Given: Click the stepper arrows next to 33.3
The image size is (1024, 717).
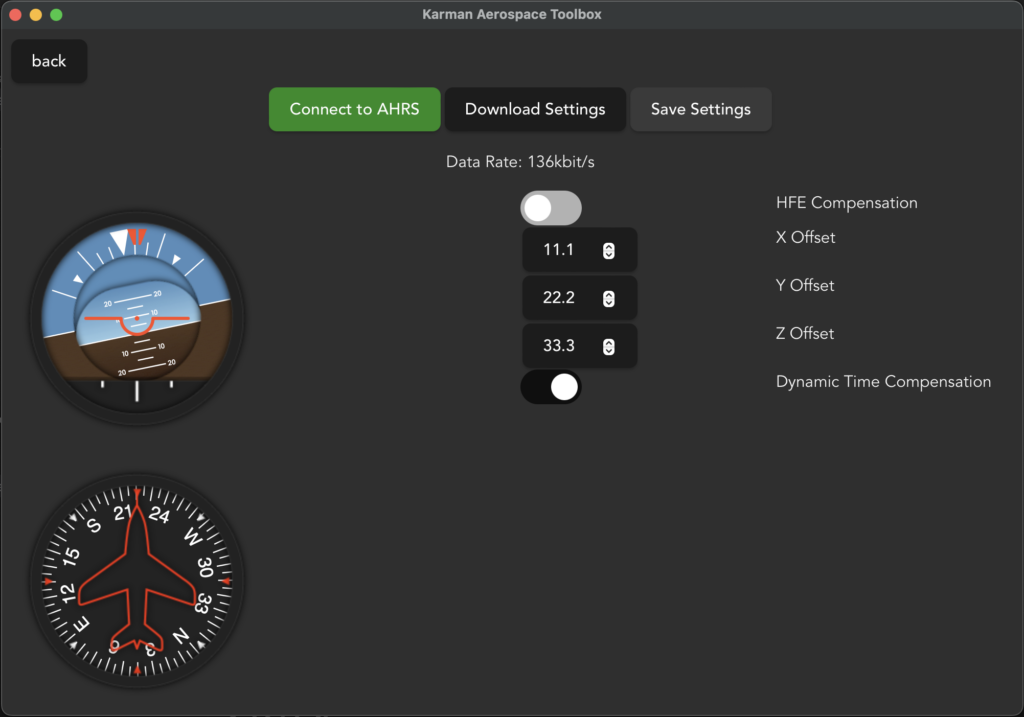Looking at the screenshot, I should (x=608, y=347).
